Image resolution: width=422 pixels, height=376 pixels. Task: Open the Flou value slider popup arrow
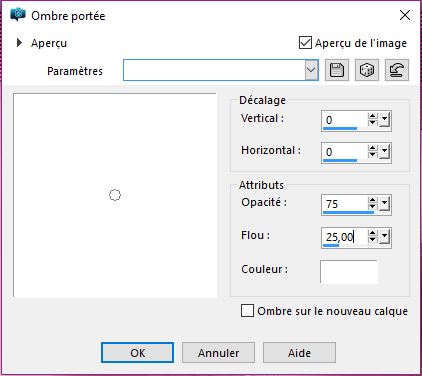click(x=384, y=237)
